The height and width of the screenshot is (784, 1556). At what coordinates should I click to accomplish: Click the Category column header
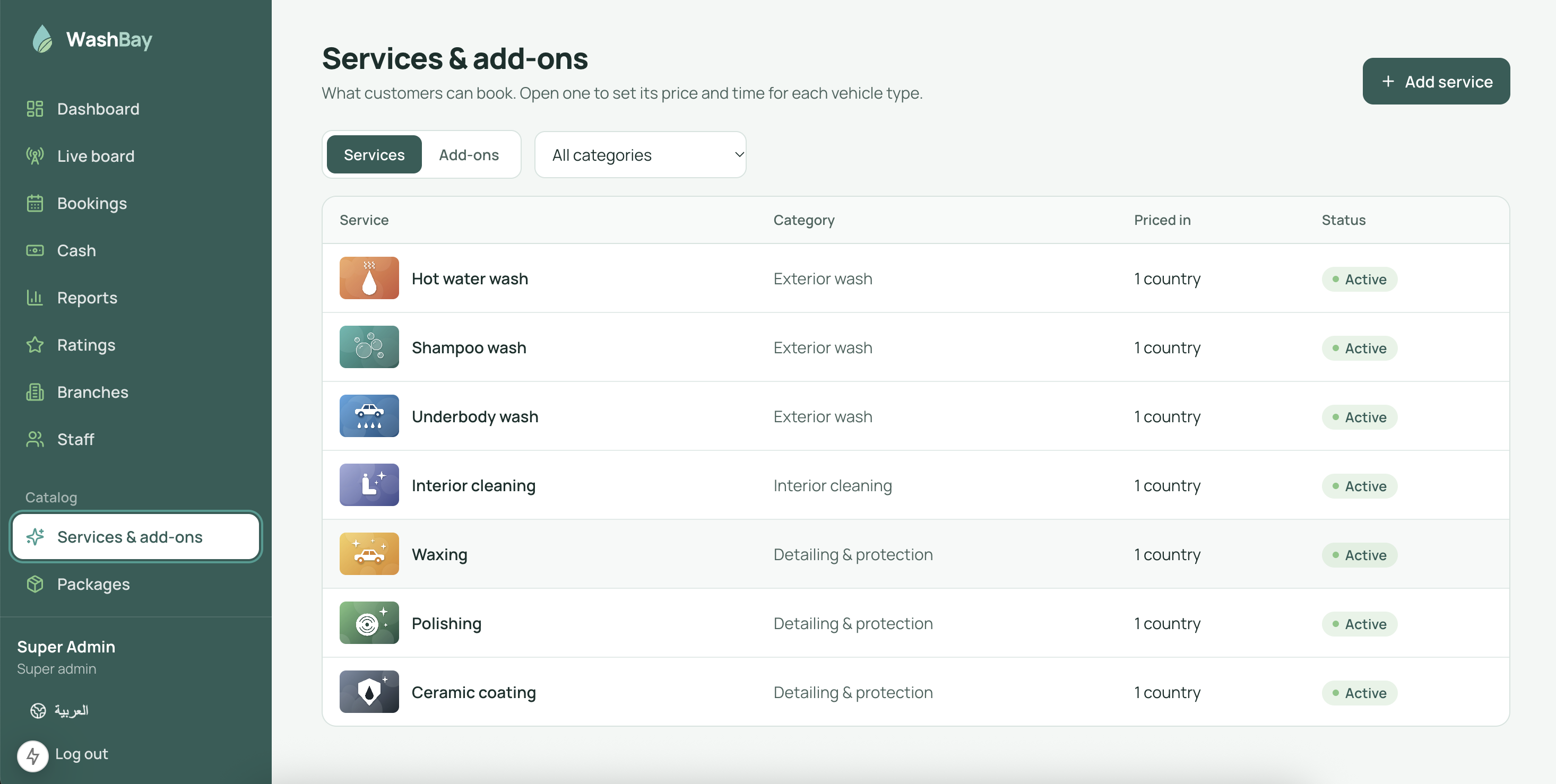804,220
